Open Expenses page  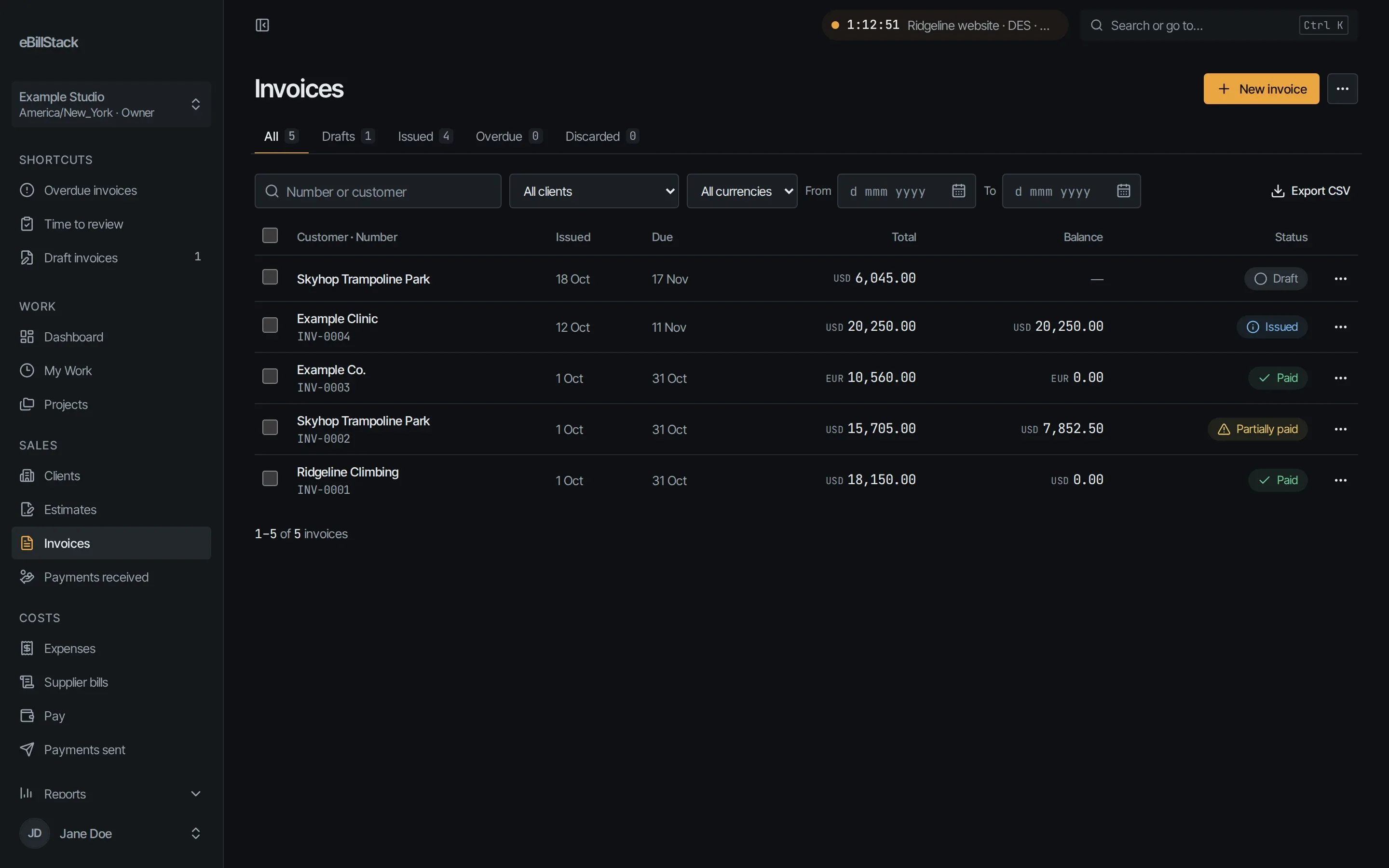click(x=111, y=649)
